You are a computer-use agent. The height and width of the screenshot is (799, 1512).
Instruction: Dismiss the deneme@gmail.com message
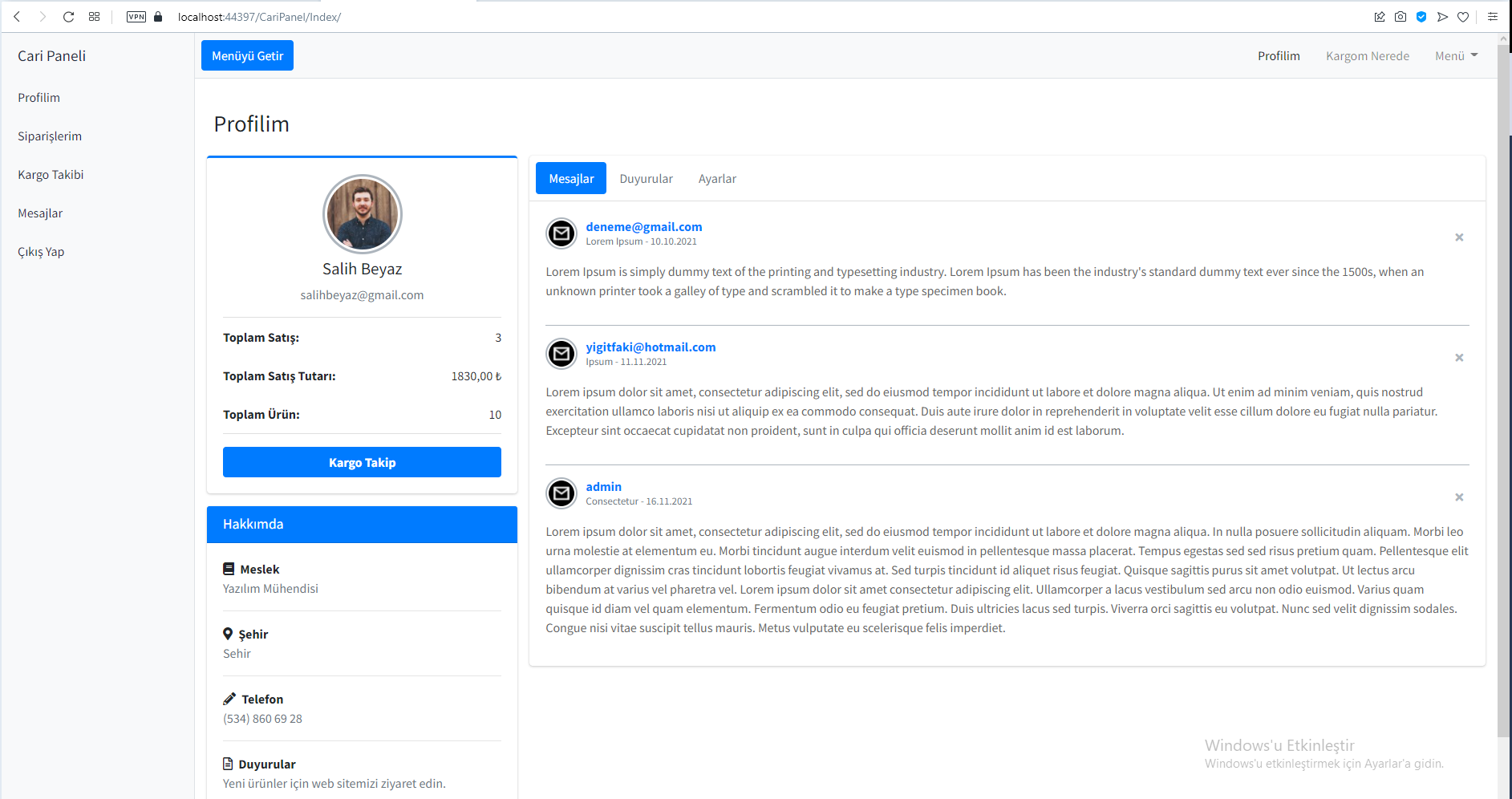pos(1459,237)
